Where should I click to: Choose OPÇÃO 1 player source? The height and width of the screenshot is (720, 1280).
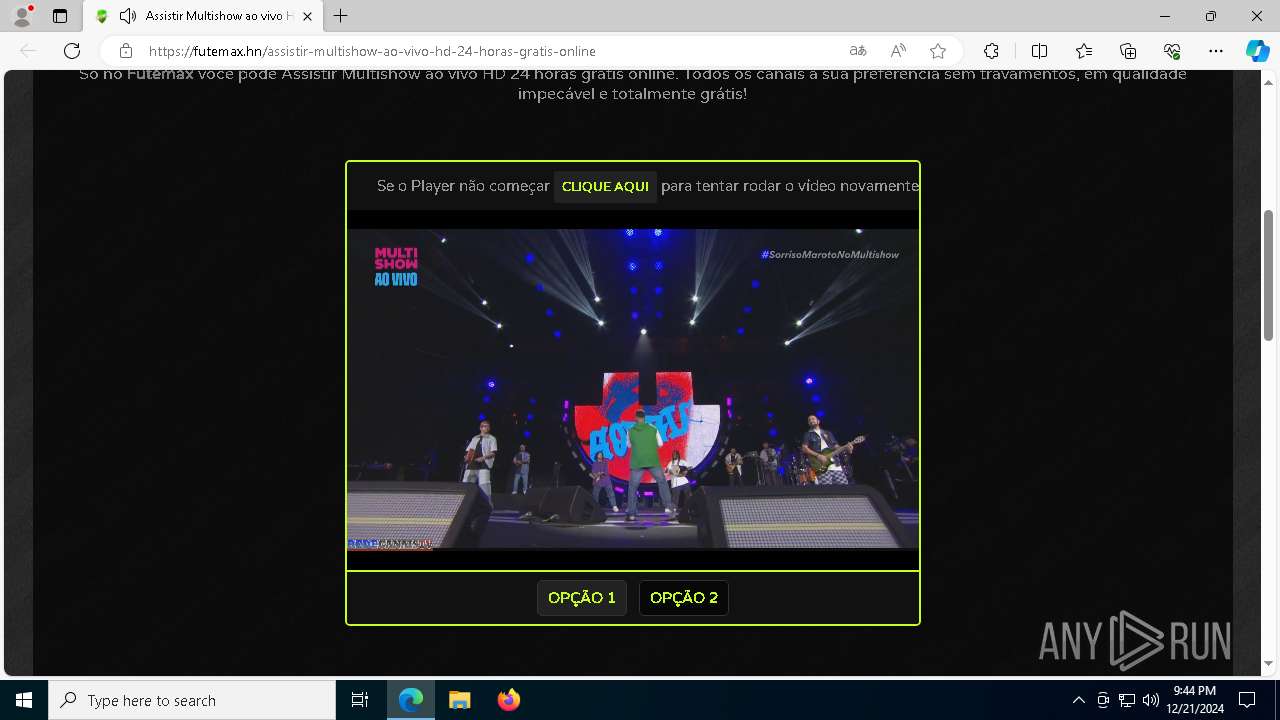pyautogui.click(x=582, y=598)
